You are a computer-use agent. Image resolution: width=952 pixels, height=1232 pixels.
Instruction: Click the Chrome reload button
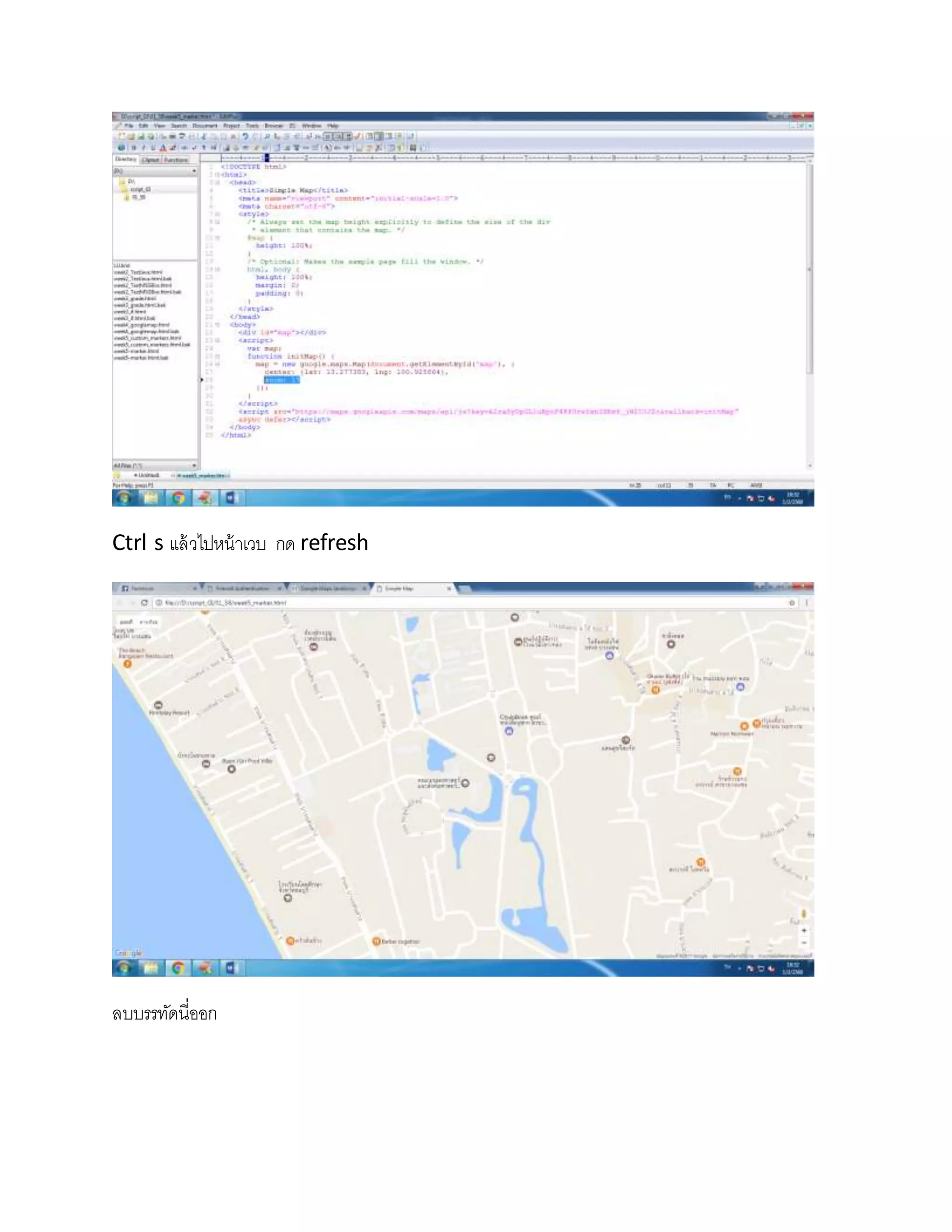coord(145,603)
